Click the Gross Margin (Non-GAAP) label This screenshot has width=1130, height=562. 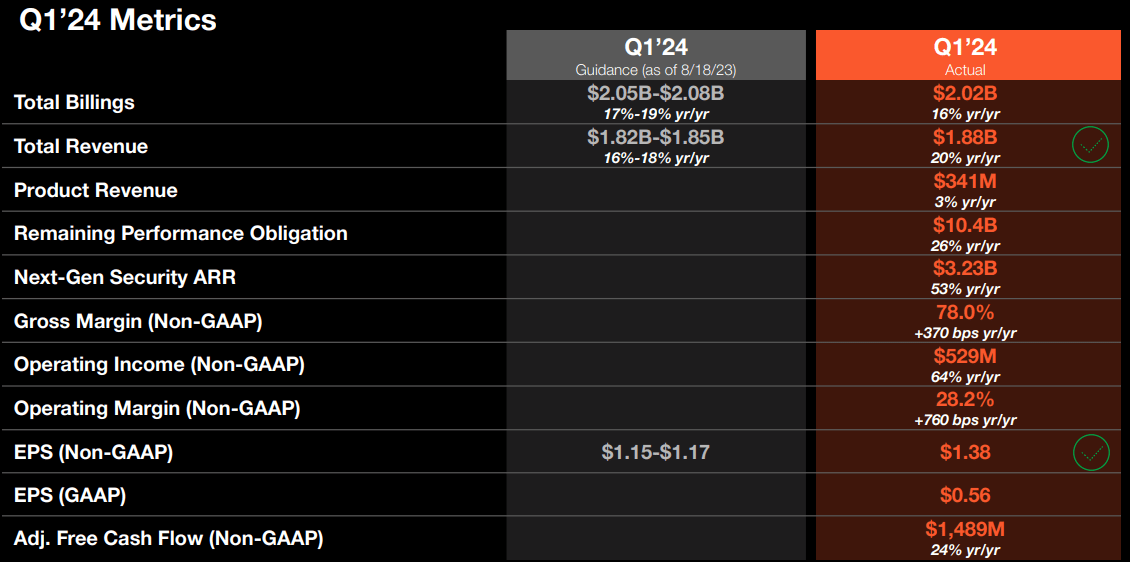click(138, 321)
